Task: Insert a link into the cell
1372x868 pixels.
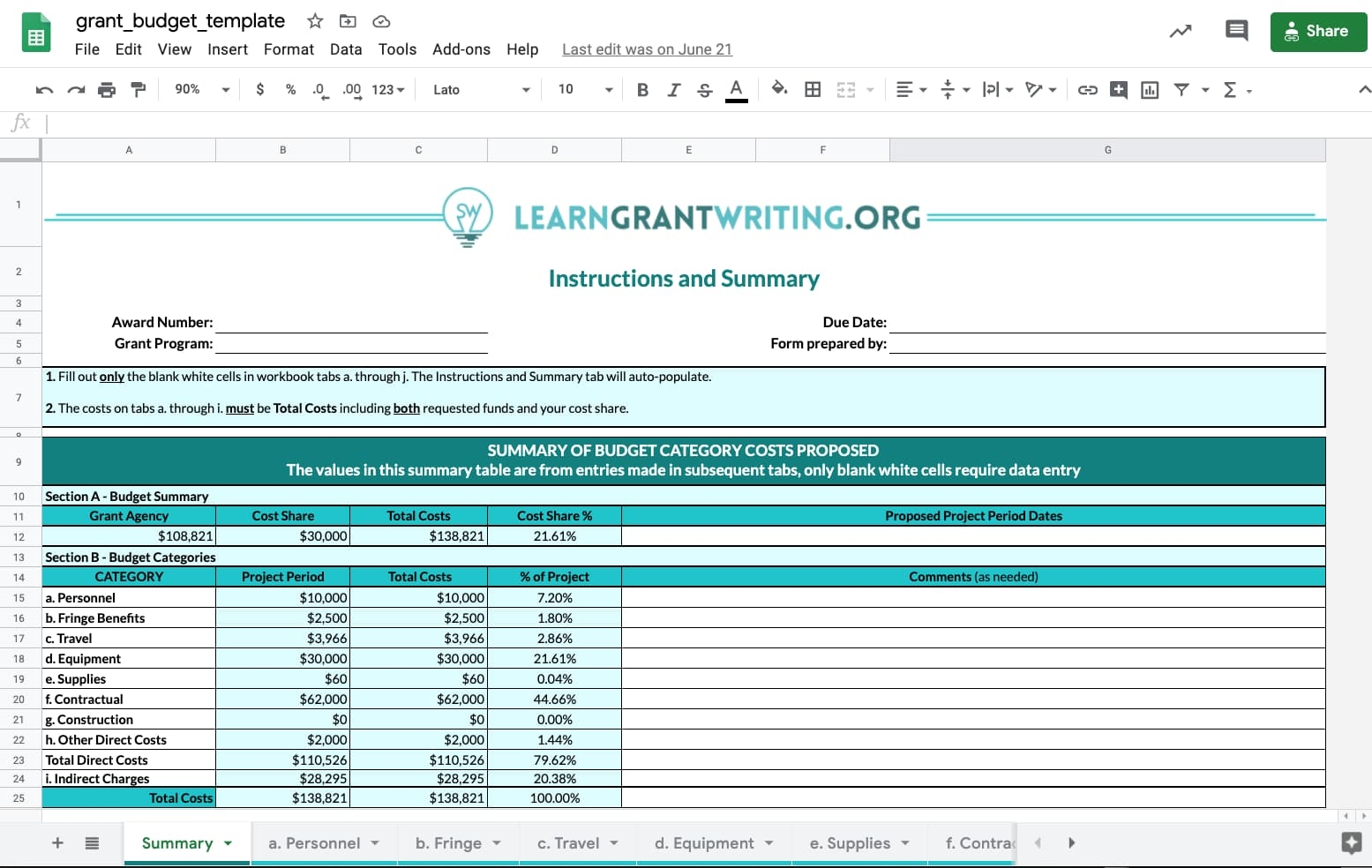Action: [x=1087, y=89]
